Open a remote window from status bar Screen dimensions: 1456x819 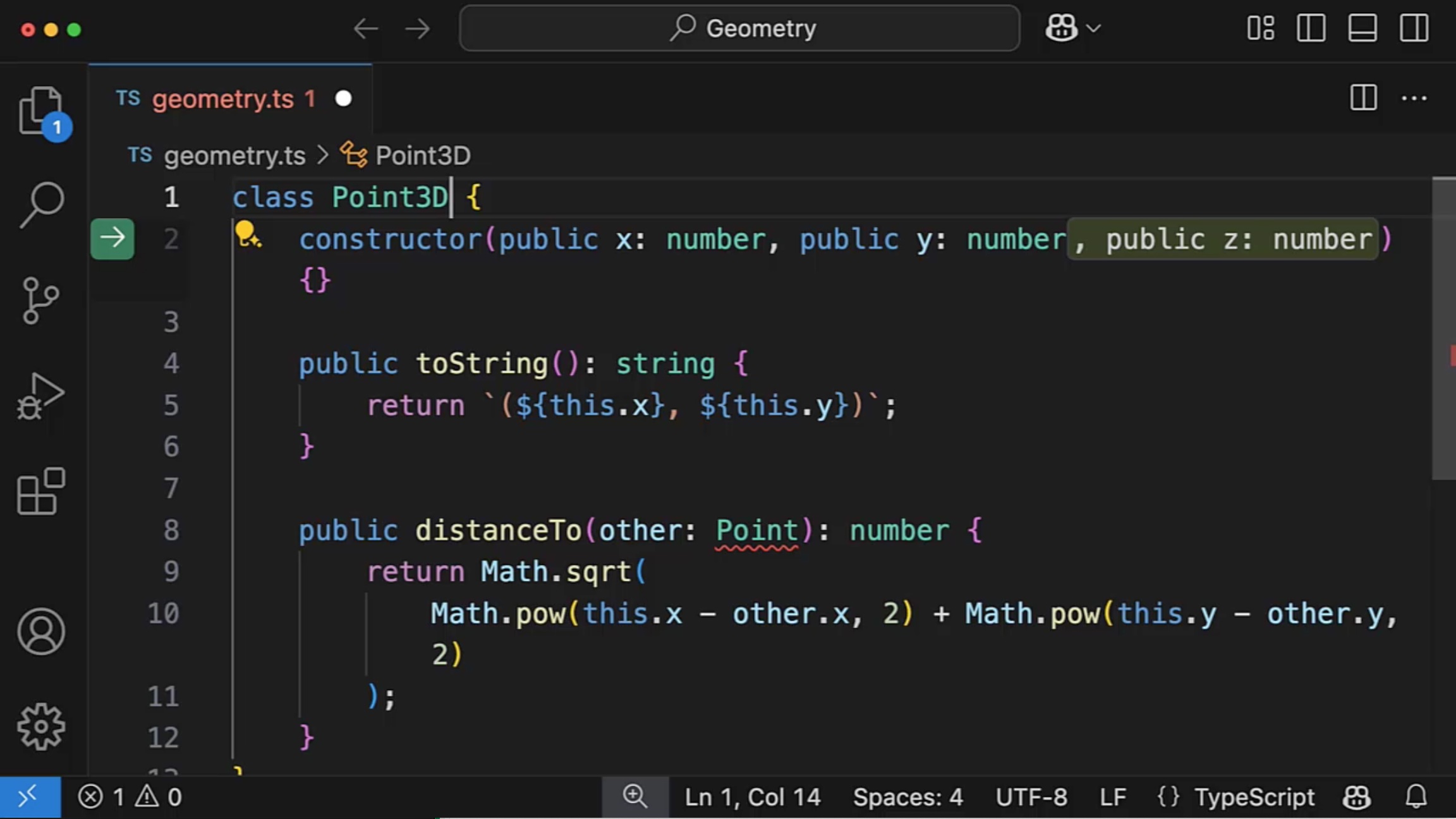30,796
